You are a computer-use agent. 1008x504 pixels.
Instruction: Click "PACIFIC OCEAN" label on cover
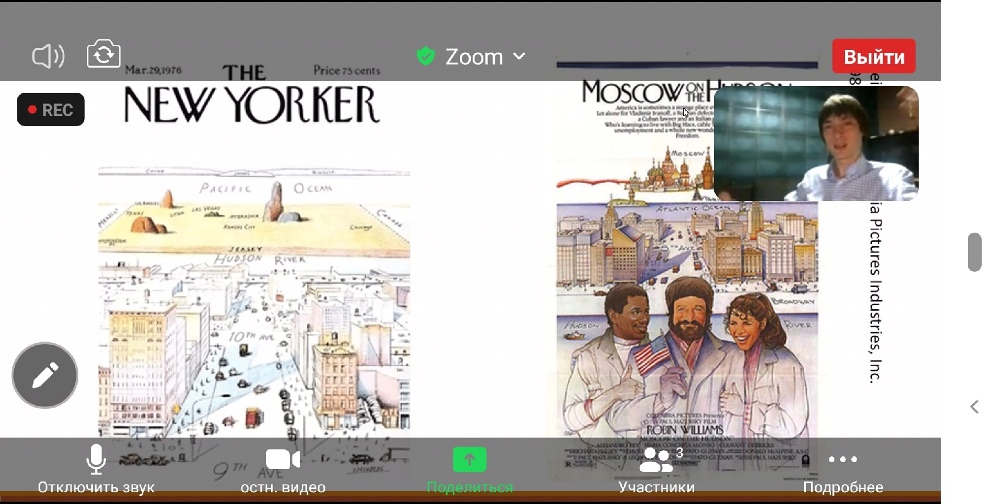coord(266,188)
